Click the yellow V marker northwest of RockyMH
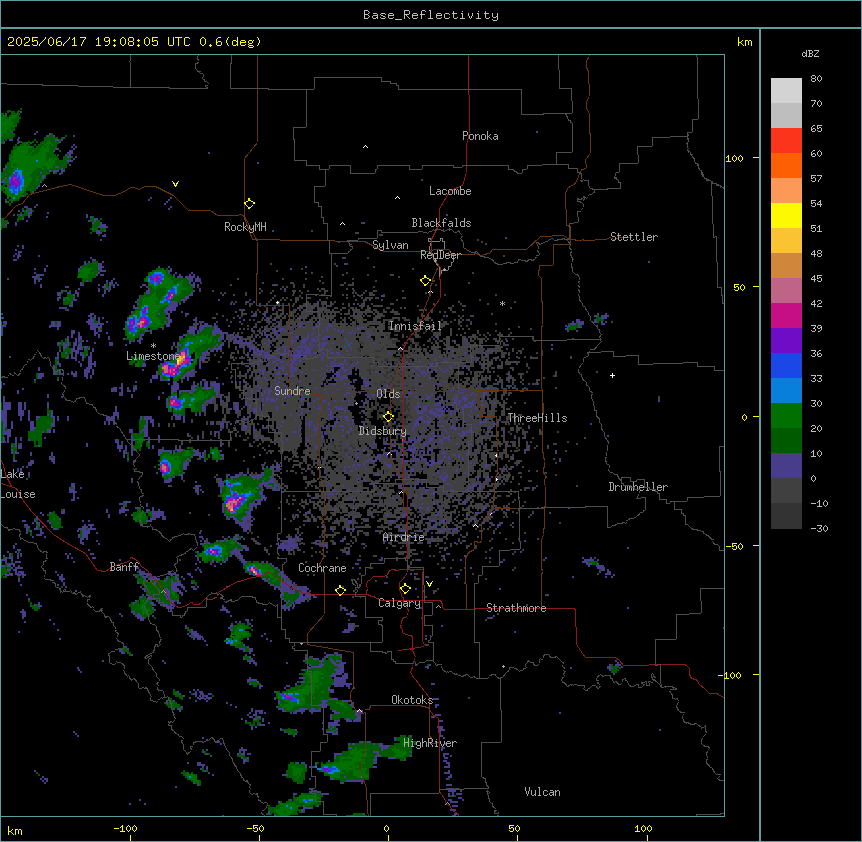 [175, 184]
